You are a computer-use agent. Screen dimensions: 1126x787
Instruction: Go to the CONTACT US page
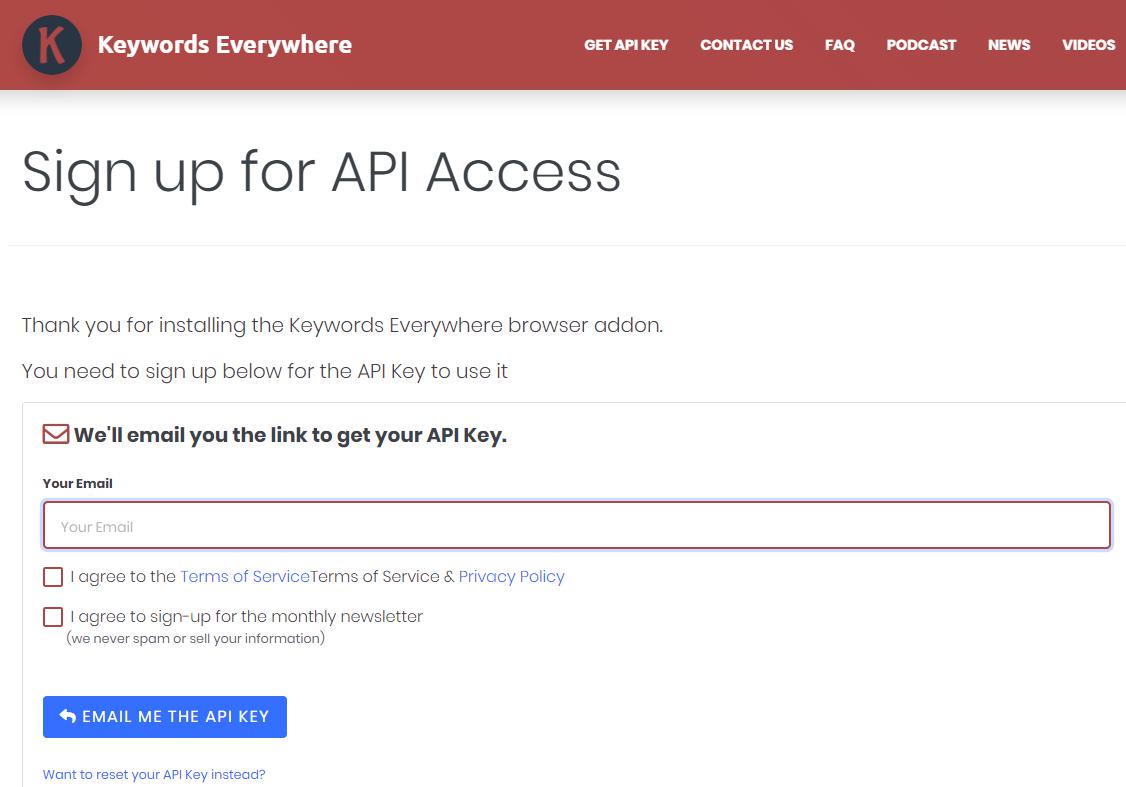click(746, 45)
